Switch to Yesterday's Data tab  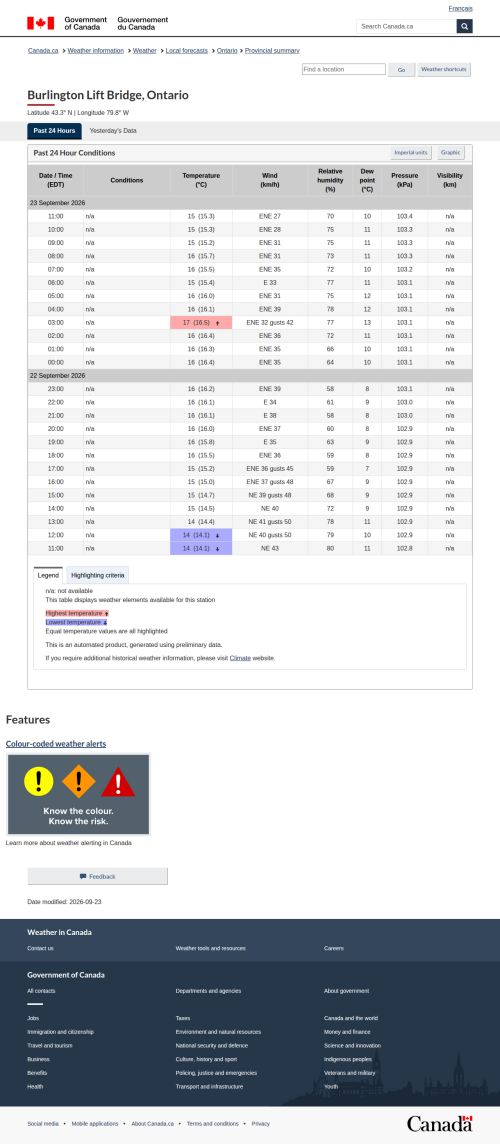tap(113, 131)
